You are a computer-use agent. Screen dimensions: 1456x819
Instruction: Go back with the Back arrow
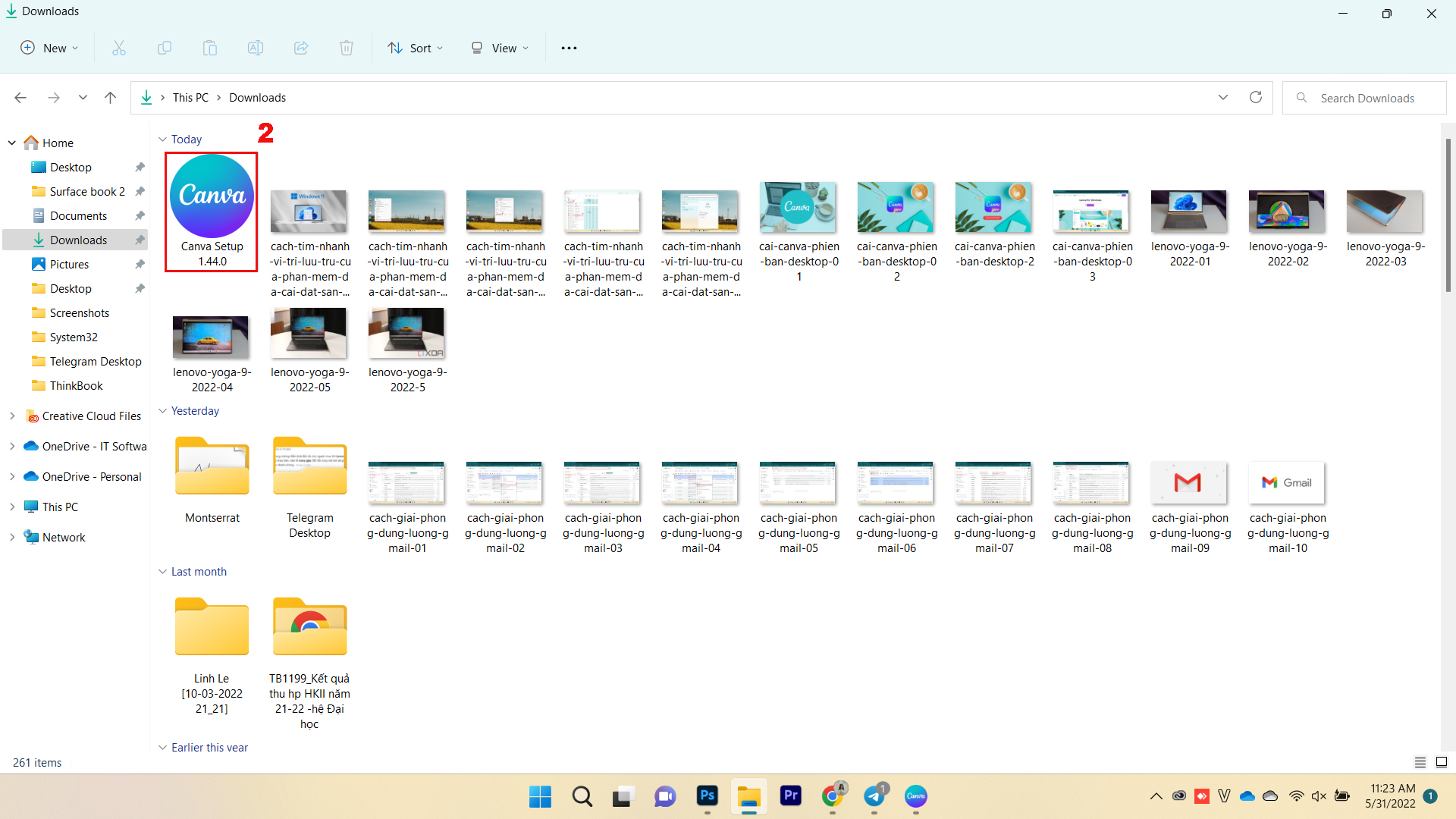[x=20, y=98]
